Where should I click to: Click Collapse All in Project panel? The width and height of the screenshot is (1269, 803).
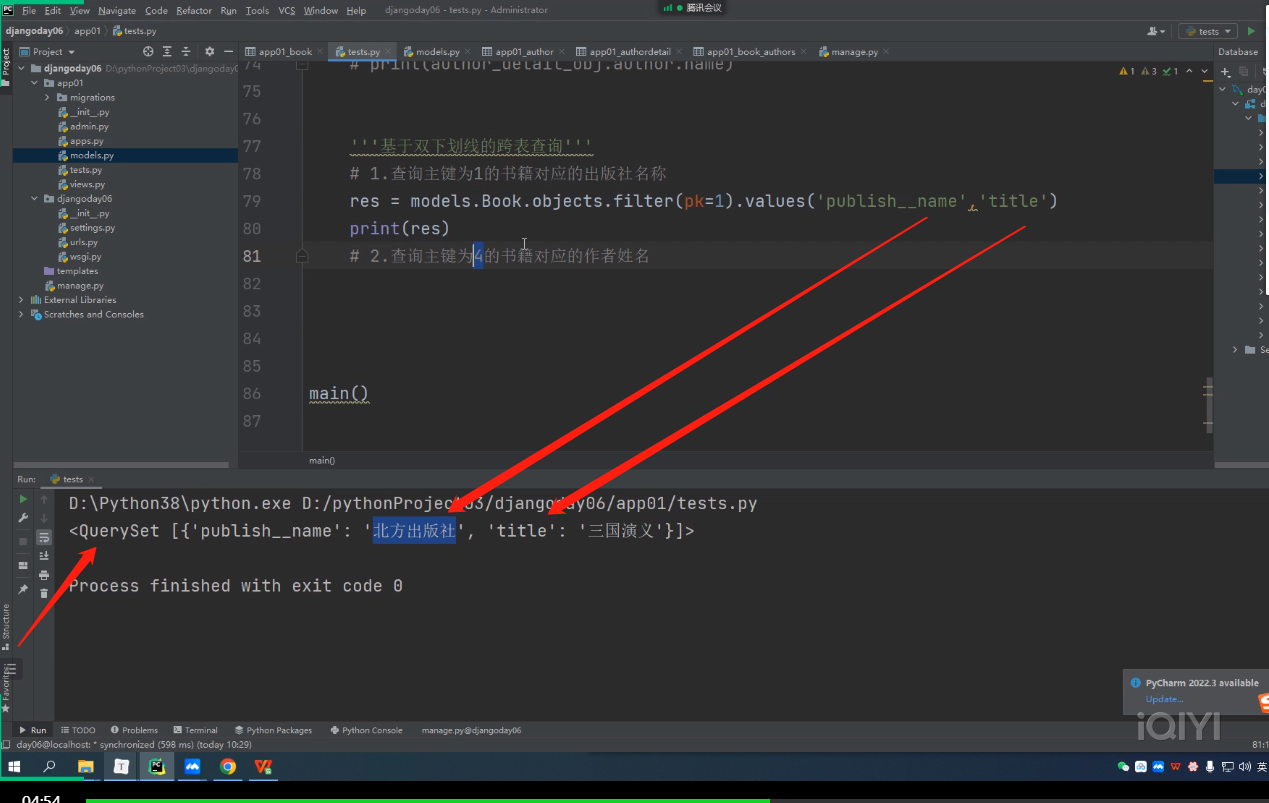[185, 51]
